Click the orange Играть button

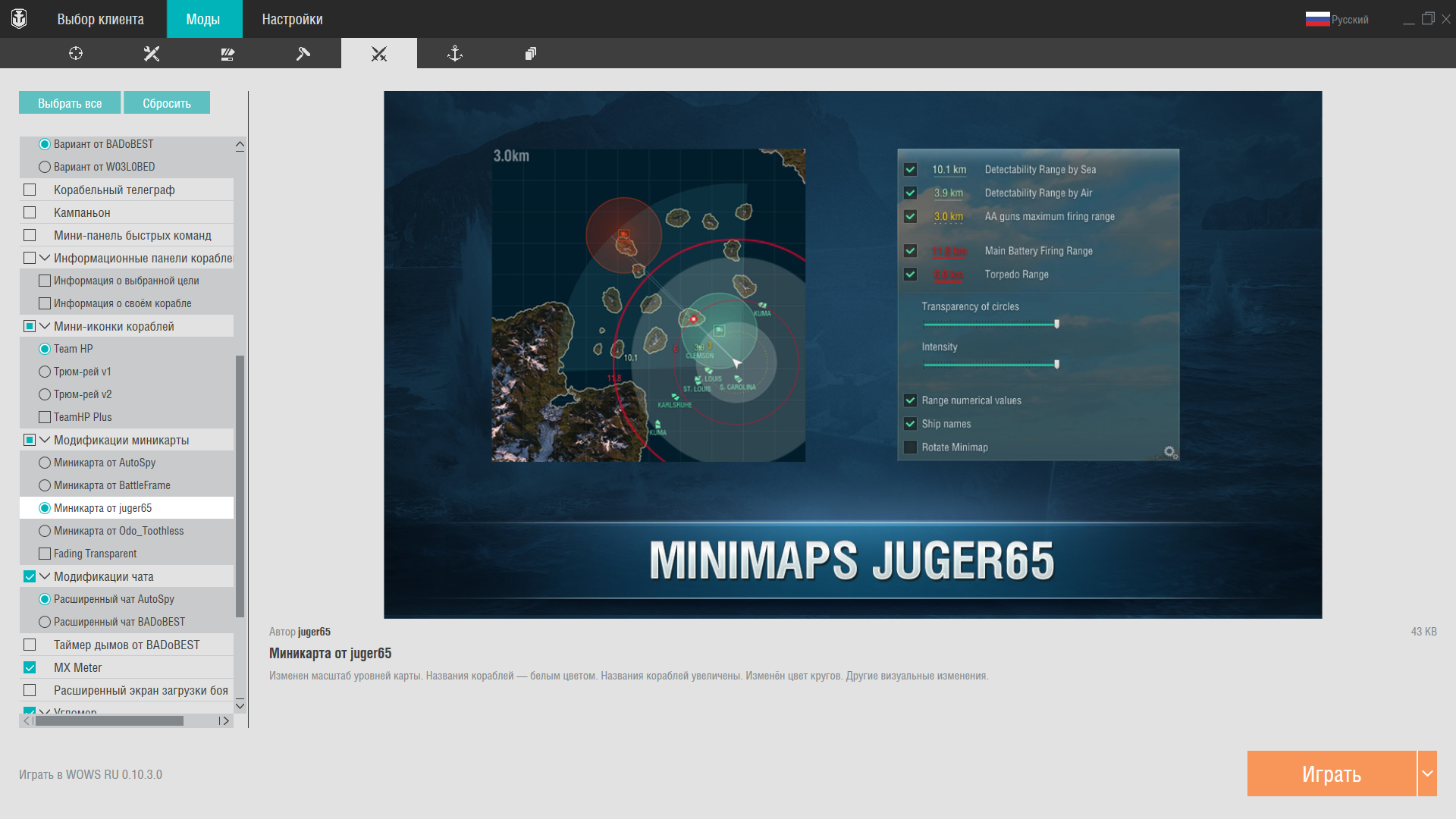coord(1332,773)
